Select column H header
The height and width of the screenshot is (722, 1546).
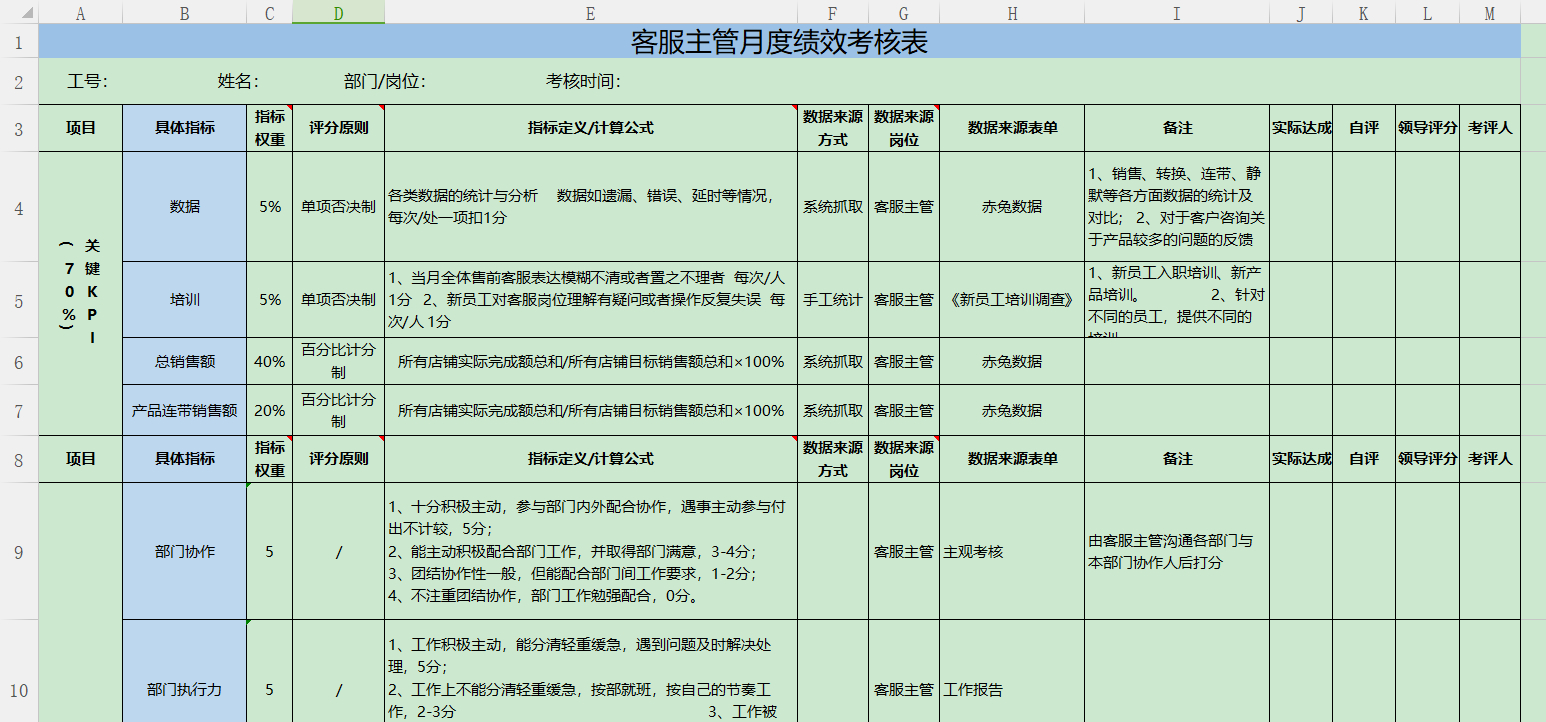pyautogui.click(x=1012, y=12)
